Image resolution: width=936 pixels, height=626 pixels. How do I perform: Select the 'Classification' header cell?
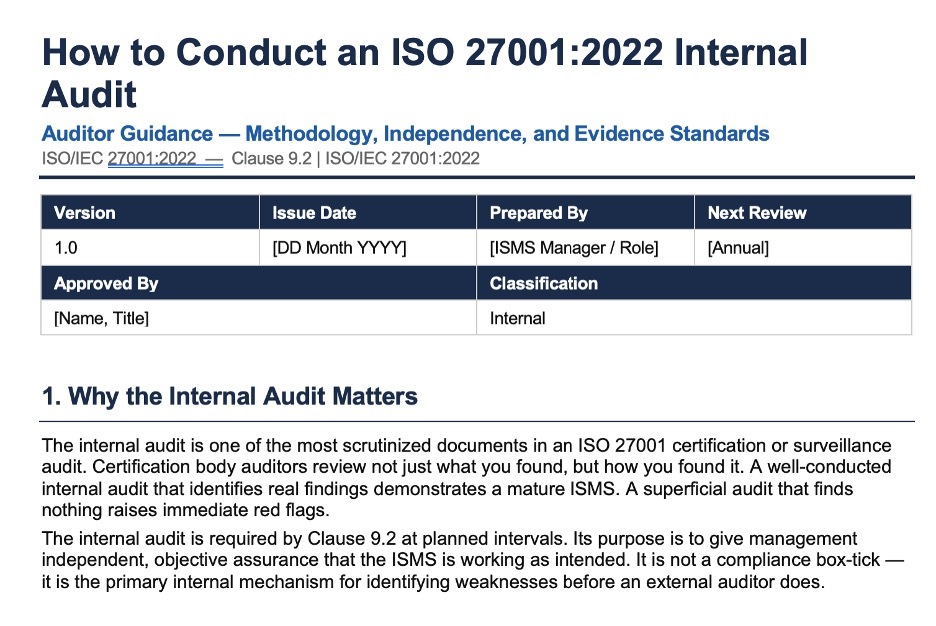click(x=694, y=283)
